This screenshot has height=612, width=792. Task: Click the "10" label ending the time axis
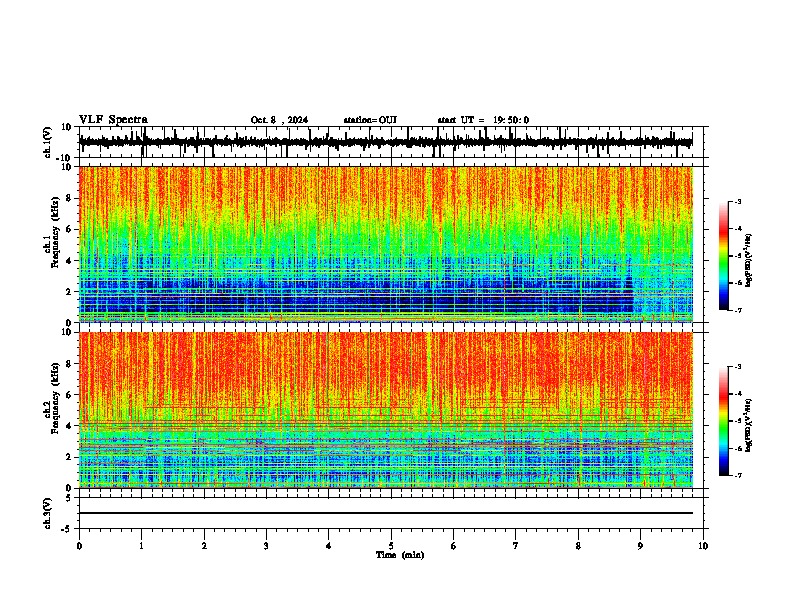[703, 546]
